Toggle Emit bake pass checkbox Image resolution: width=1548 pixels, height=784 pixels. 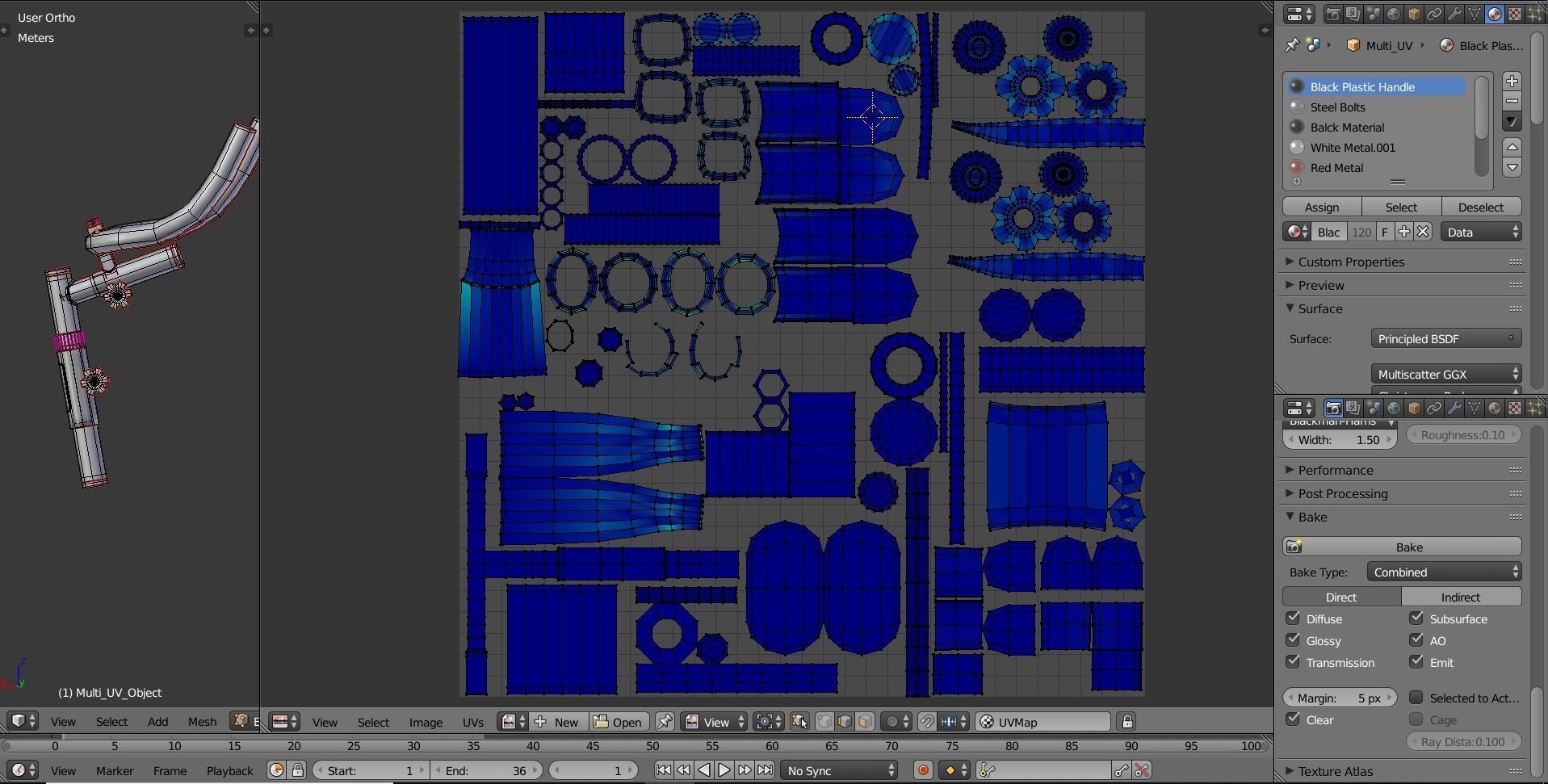(1416, 662)
